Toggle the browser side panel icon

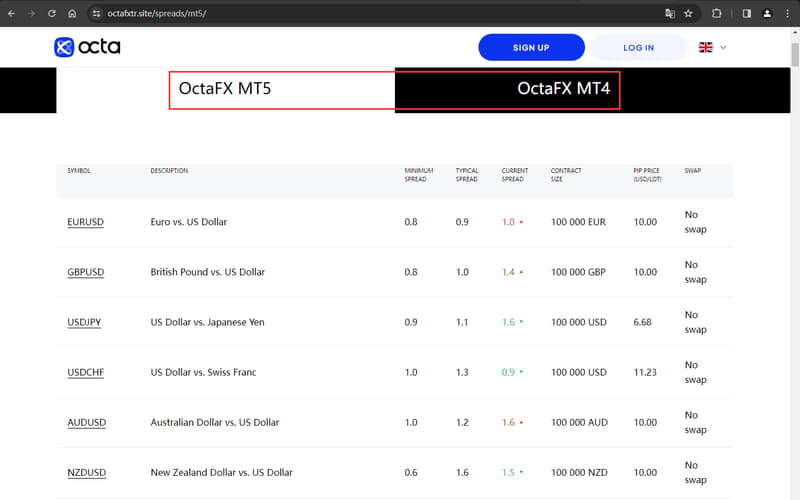pos(746,14)
